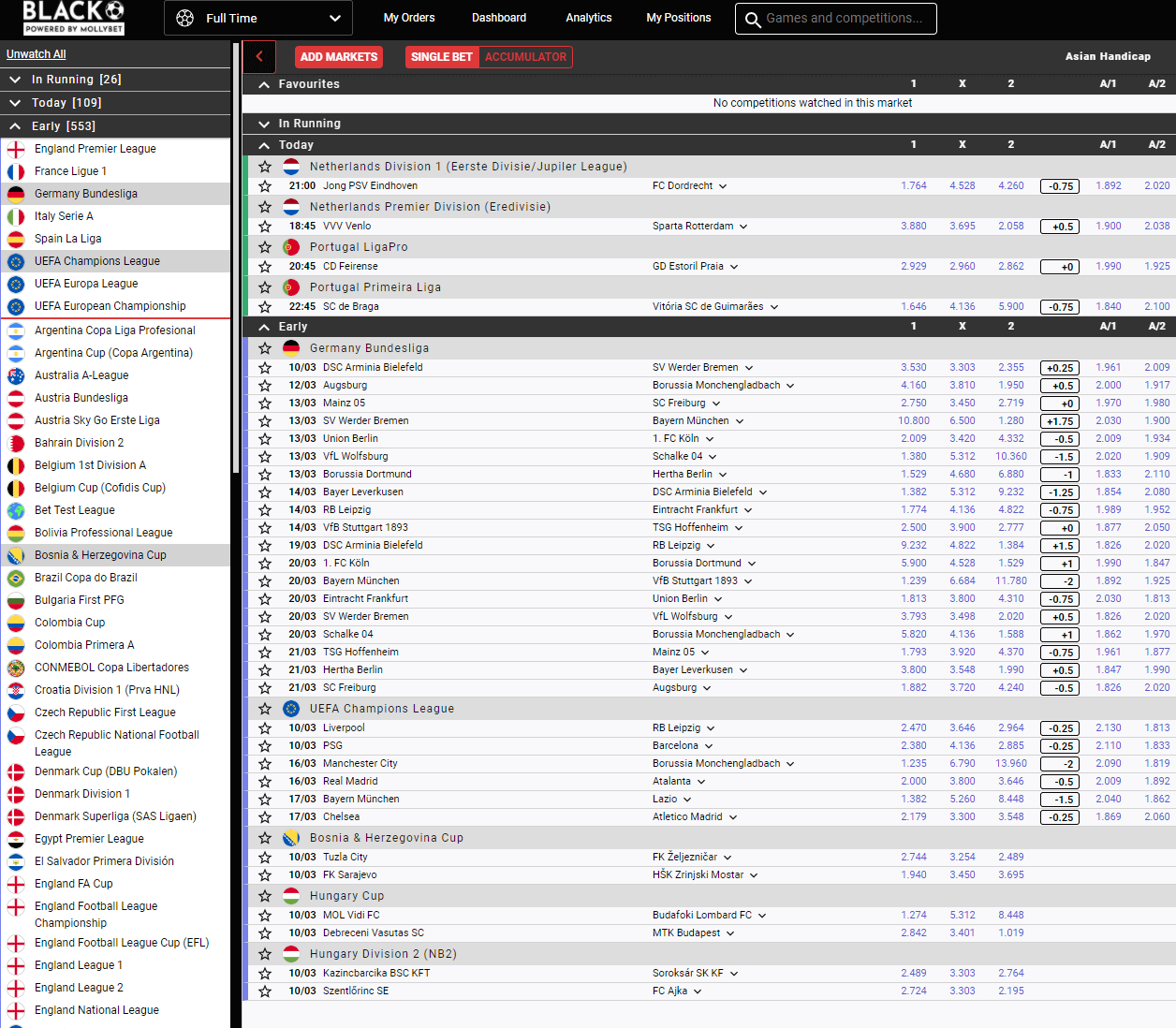This screenshot has height=1028, width=1176.
Task: Click the Colombia flag beside Colombia Cup
Action: [x=16, y=623]
